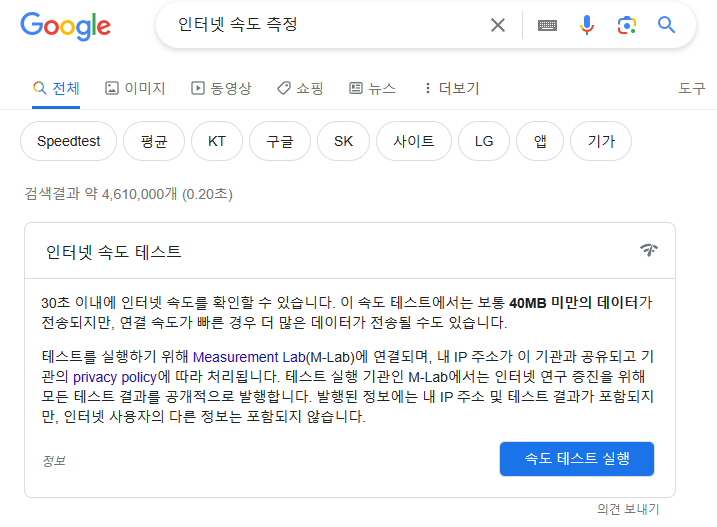Click the result count text 검색결과 약 4,610,000개
This screenshot has height=527, width=717.
click(x=101, y=194)
